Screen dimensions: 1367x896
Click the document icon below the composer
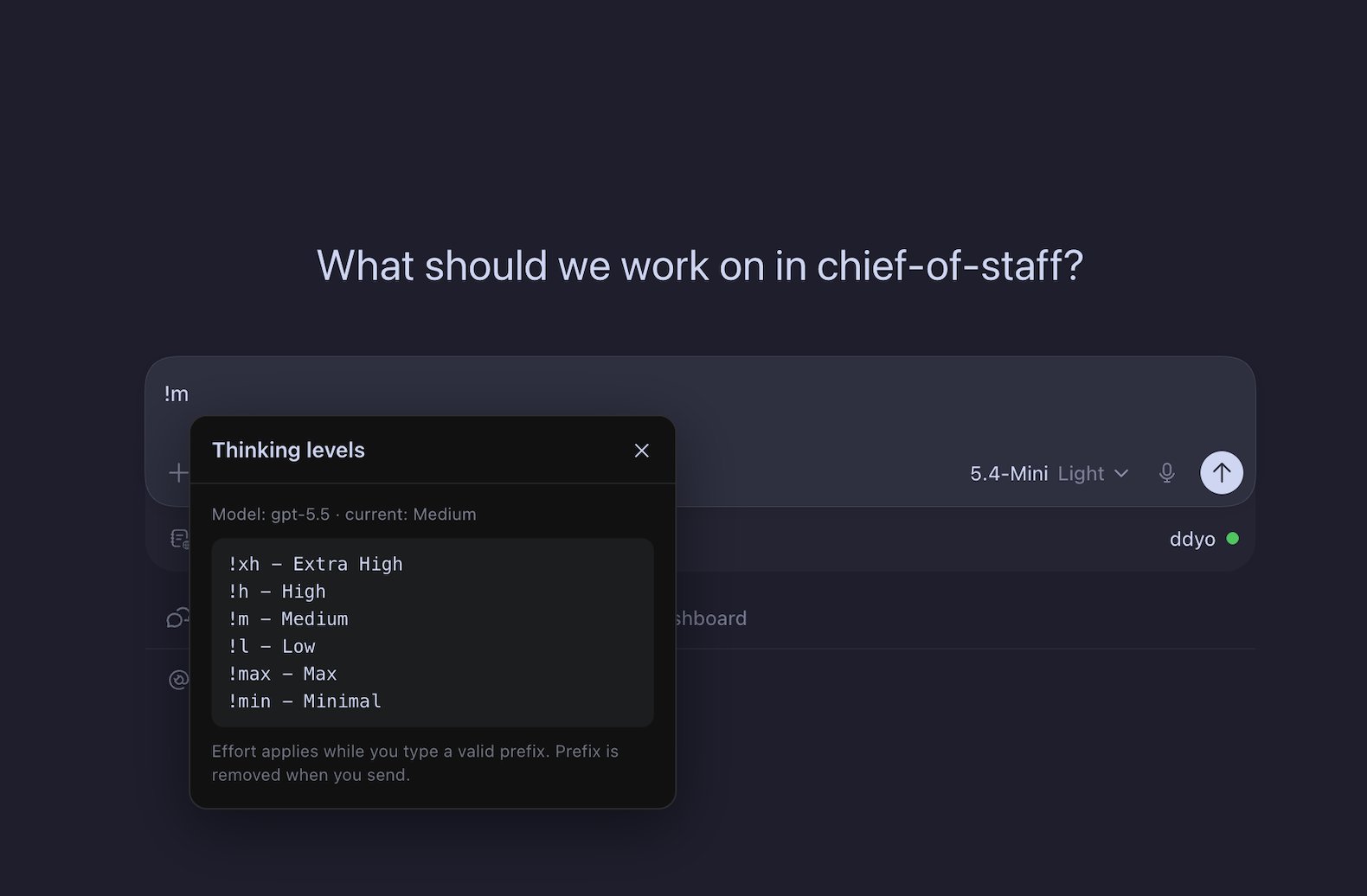[x=179, y=539]
